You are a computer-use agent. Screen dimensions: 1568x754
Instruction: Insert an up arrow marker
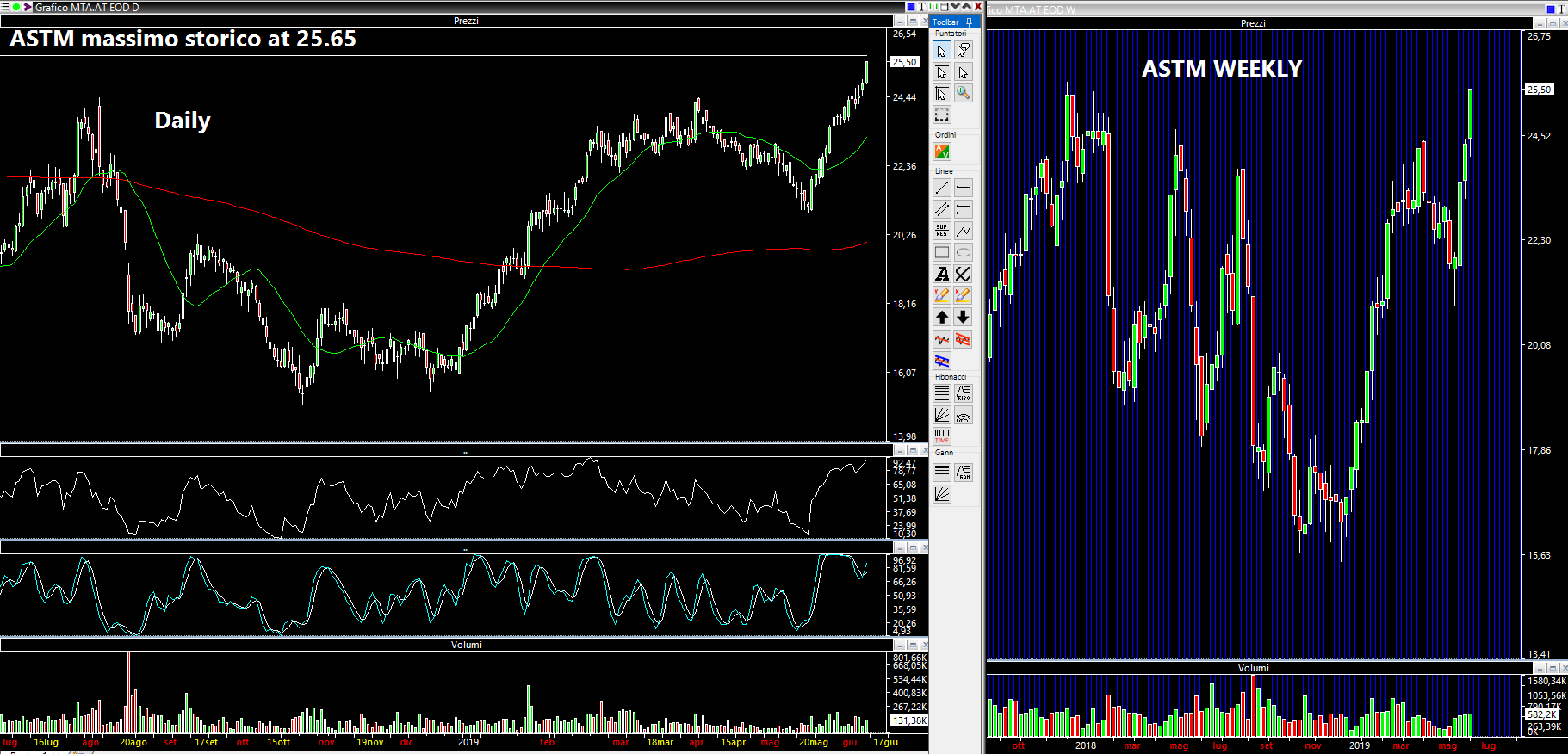coord(942,317)
